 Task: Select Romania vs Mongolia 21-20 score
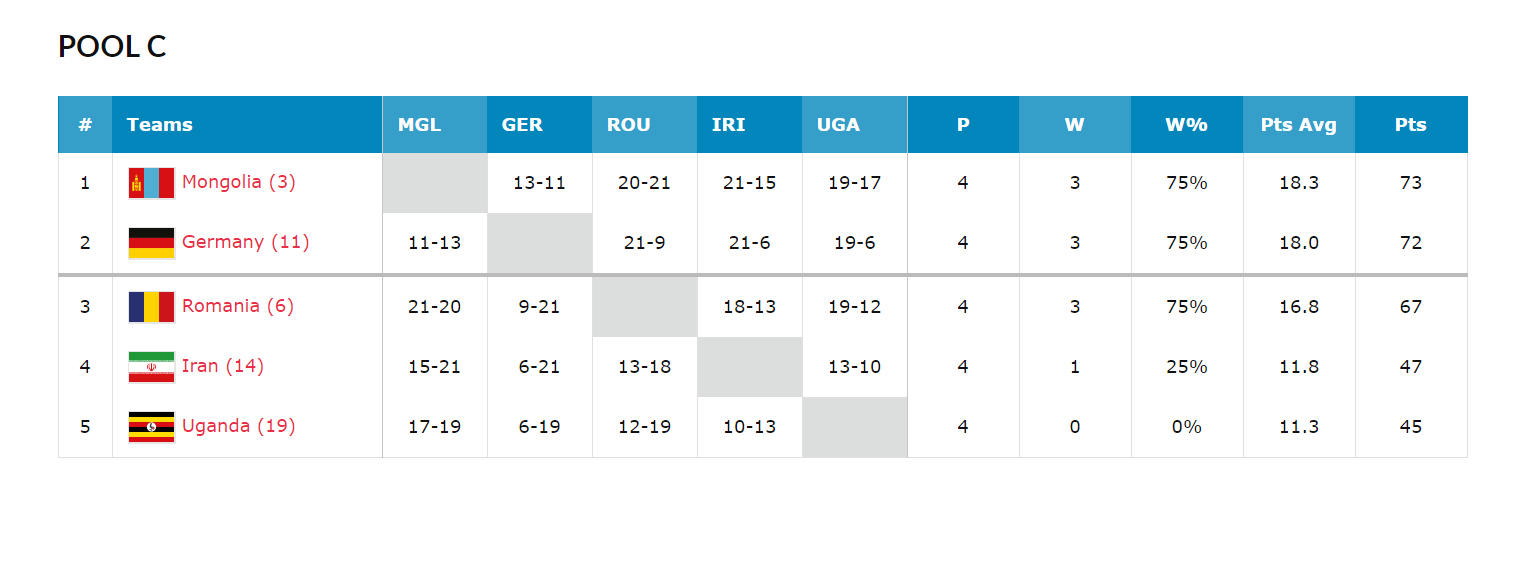pyautogui.click(x=434, y=307)
